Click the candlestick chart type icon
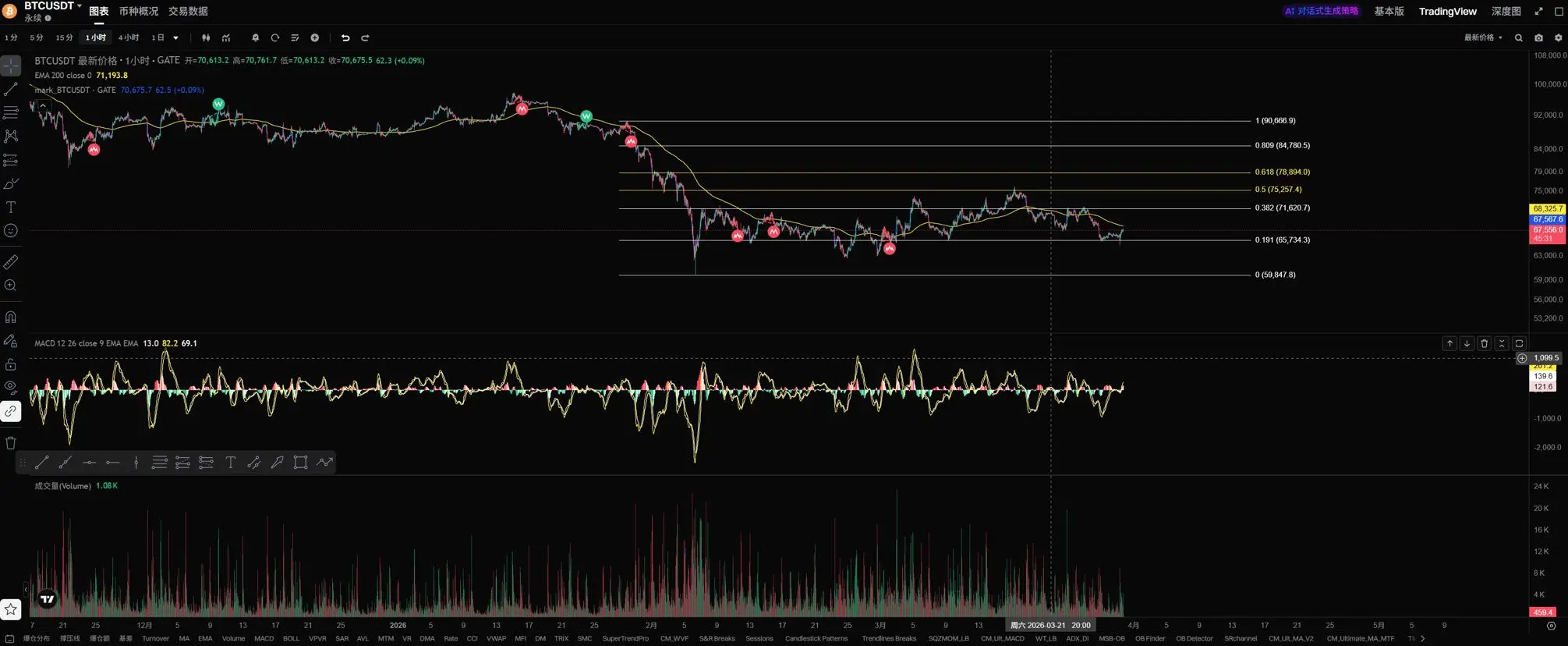 click(206, 37)
